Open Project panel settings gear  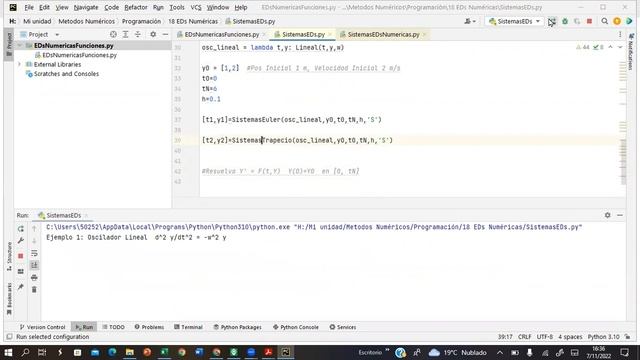[153, 35]
